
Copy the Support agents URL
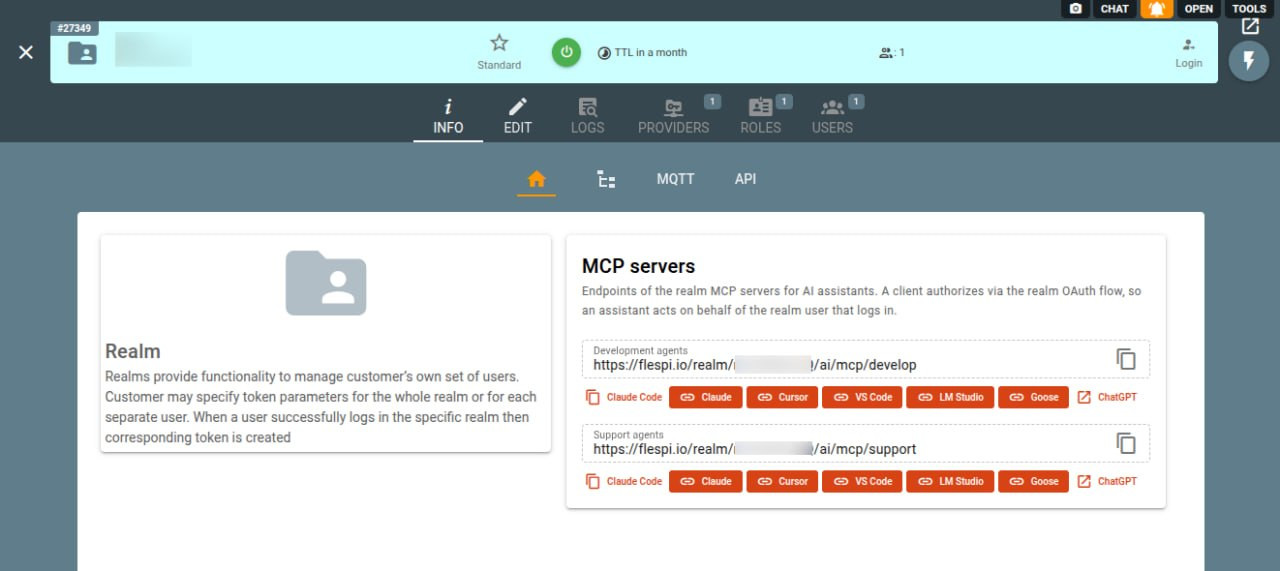pyautogui.click(x=1126, y=443)
